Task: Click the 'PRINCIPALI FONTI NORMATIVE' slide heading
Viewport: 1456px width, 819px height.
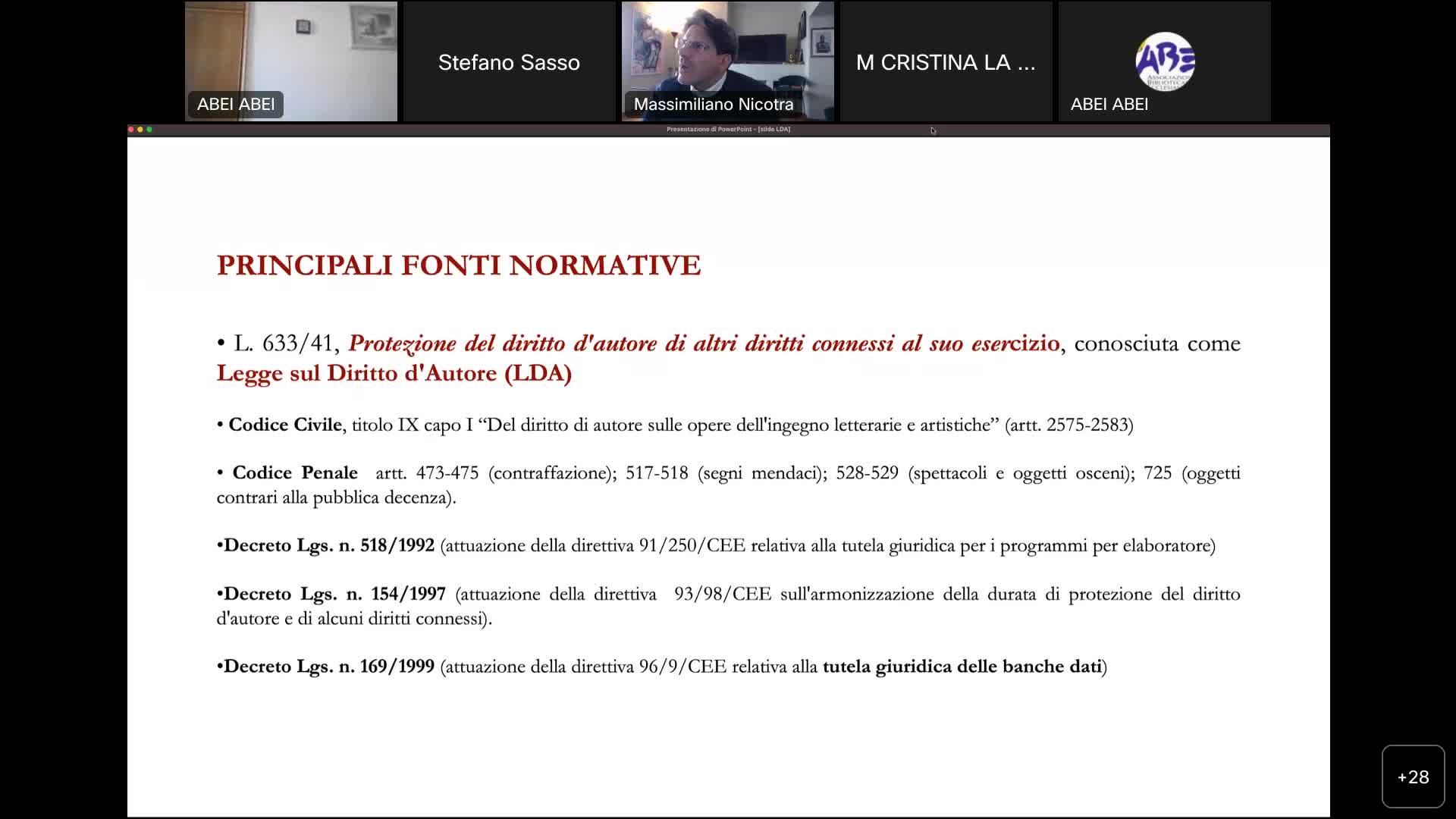Action: pyautogui.click(x=459, y=265)
